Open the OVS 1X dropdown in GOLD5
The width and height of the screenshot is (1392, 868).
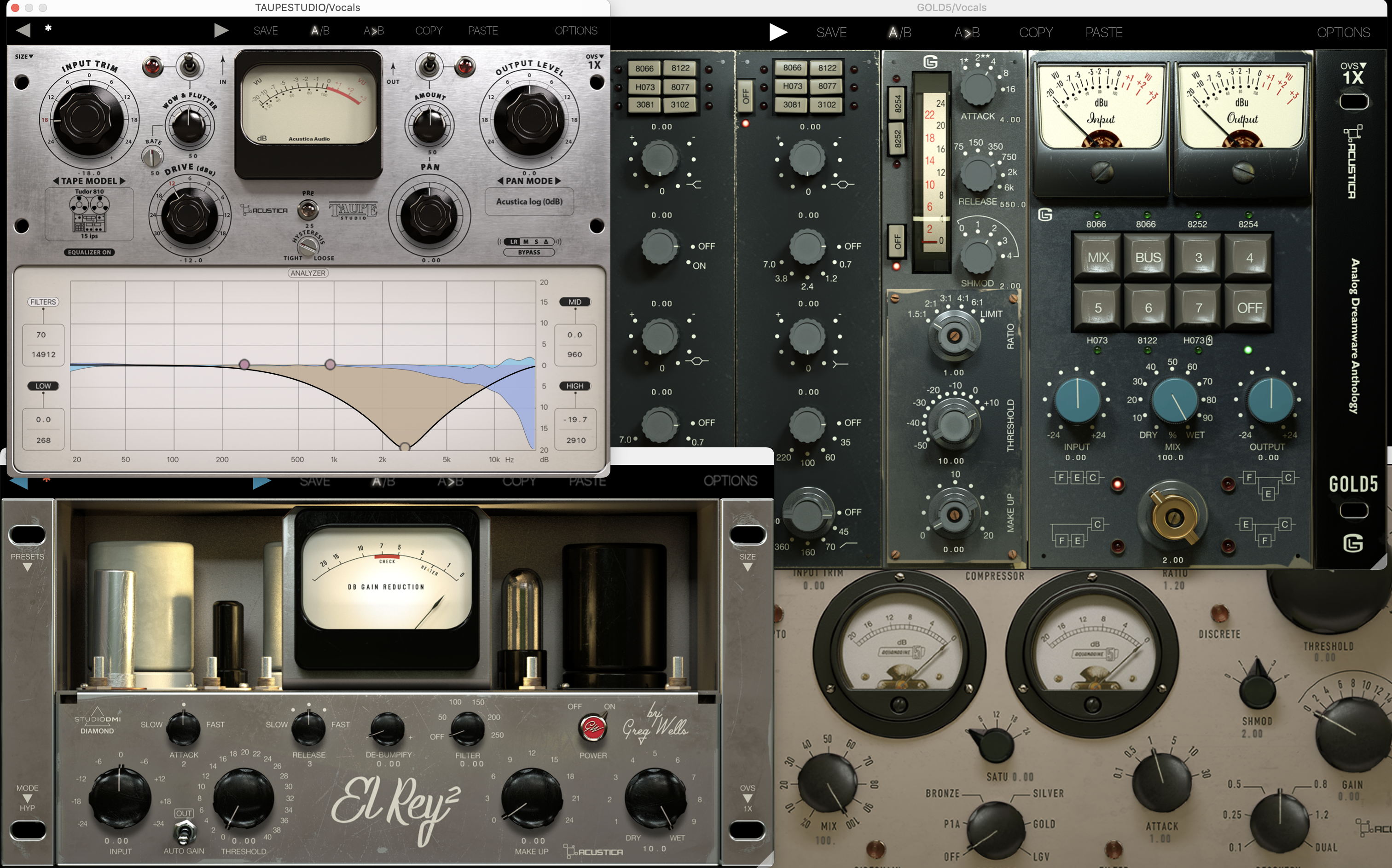pyautogui.click(x=1353, y=74)
